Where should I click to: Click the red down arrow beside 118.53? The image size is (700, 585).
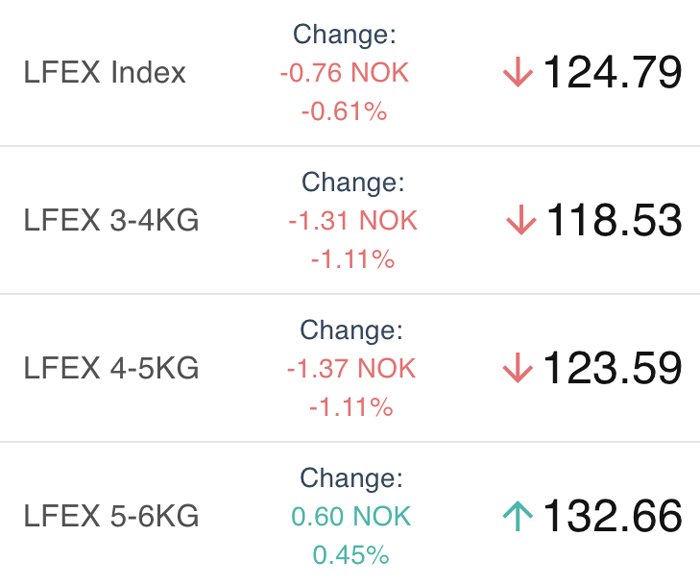[x=521, y=220]
